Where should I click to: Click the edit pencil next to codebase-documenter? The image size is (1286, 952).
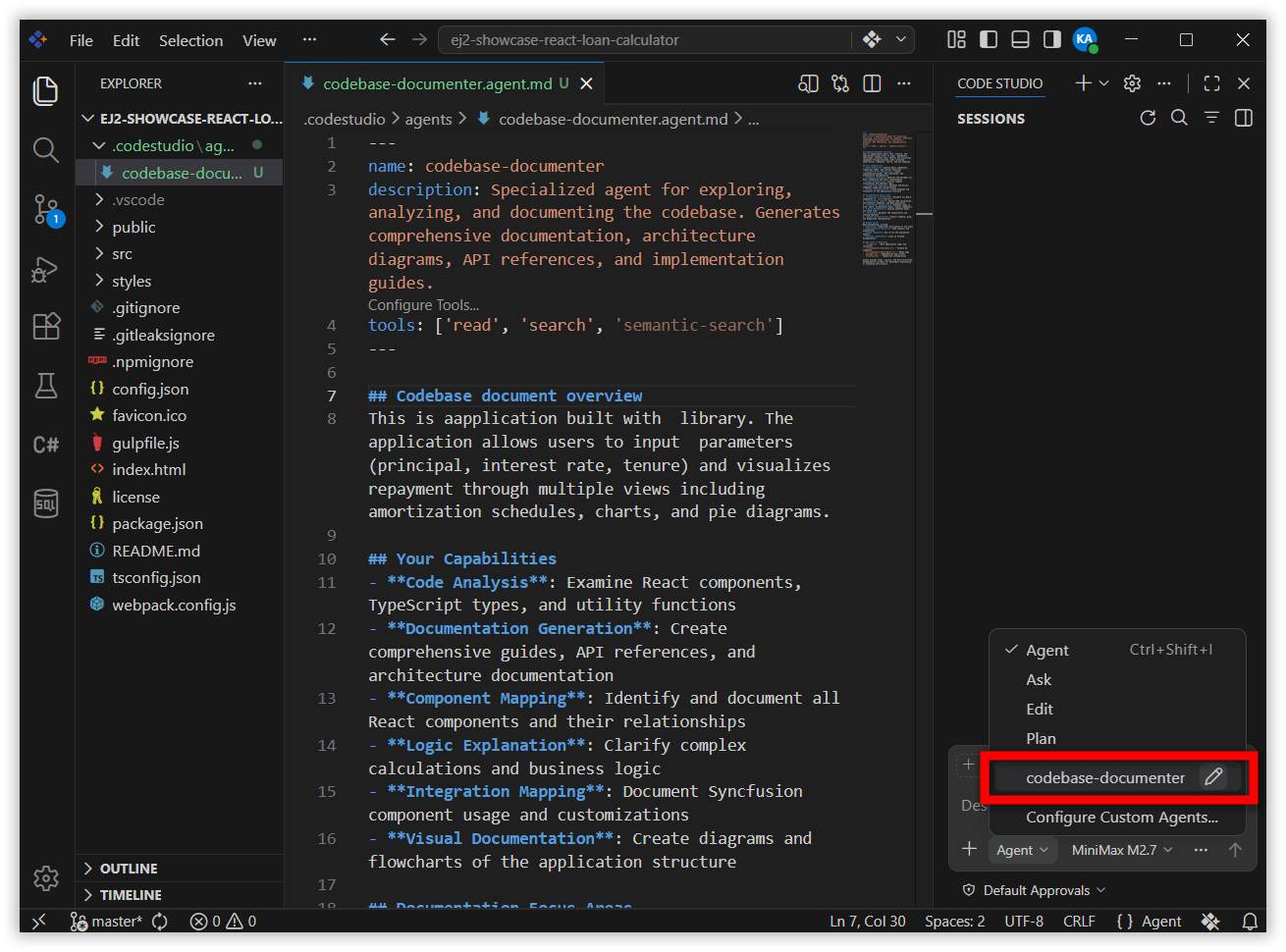[x=1213, y=777]
